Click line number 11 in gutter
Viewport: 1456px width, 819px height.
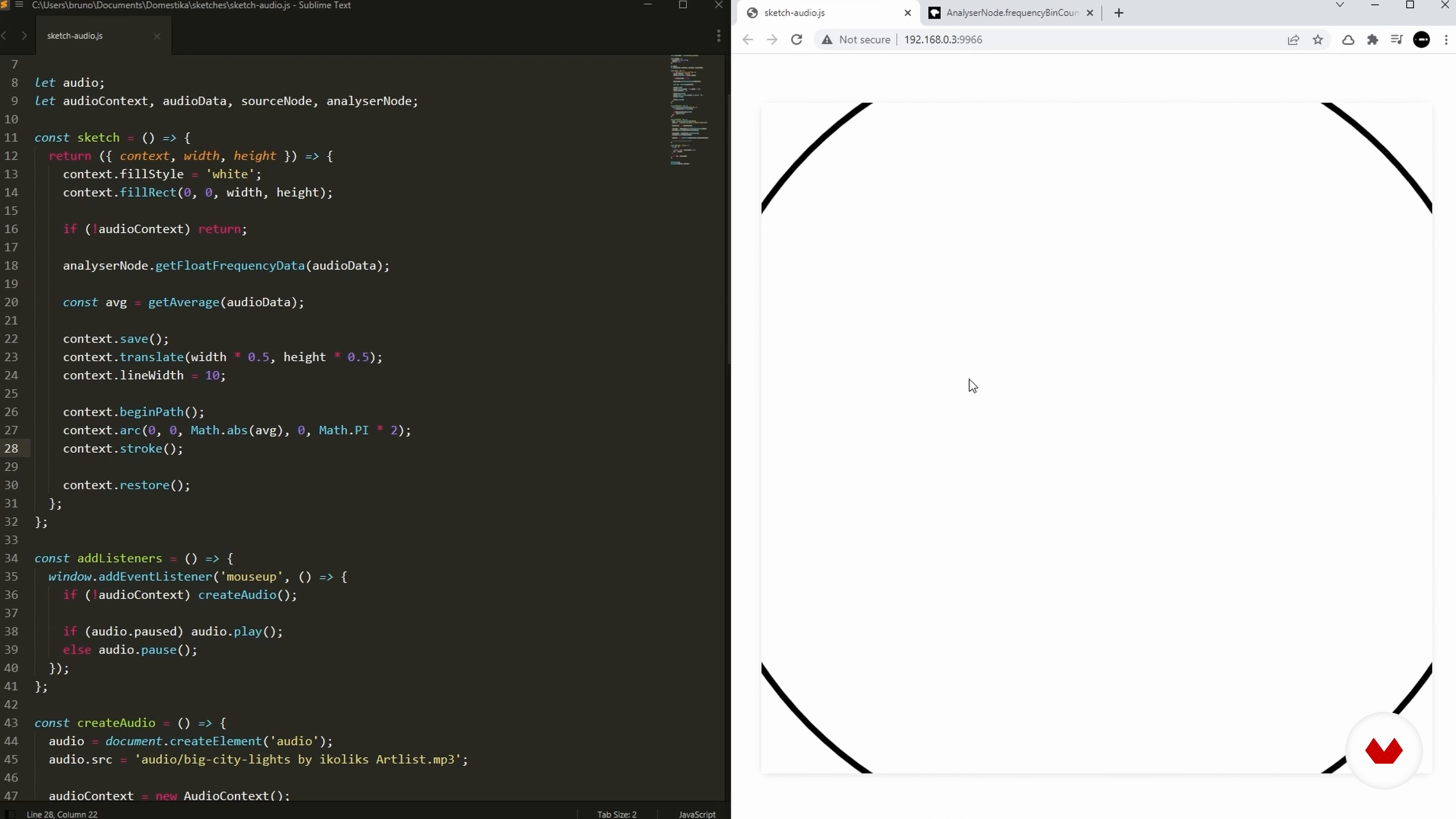click(11, 137)
